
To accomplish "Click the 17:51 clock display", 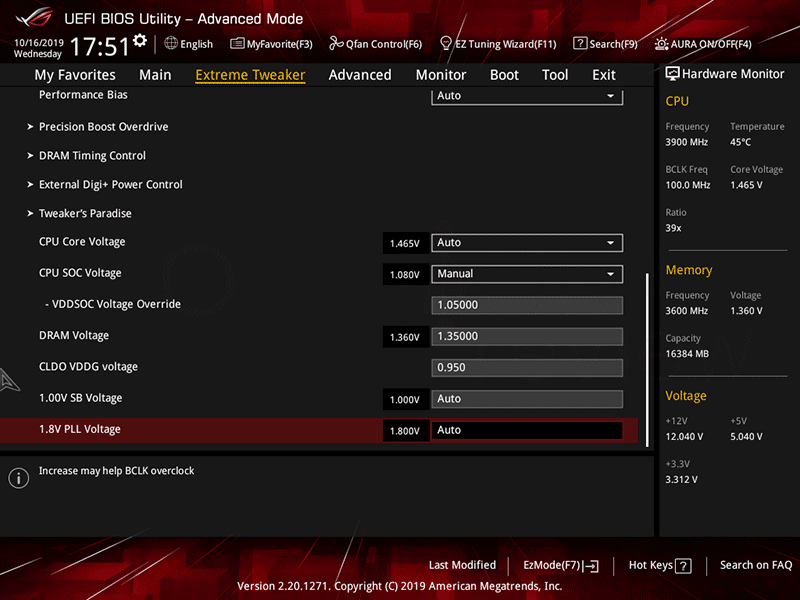I will 99,46.
